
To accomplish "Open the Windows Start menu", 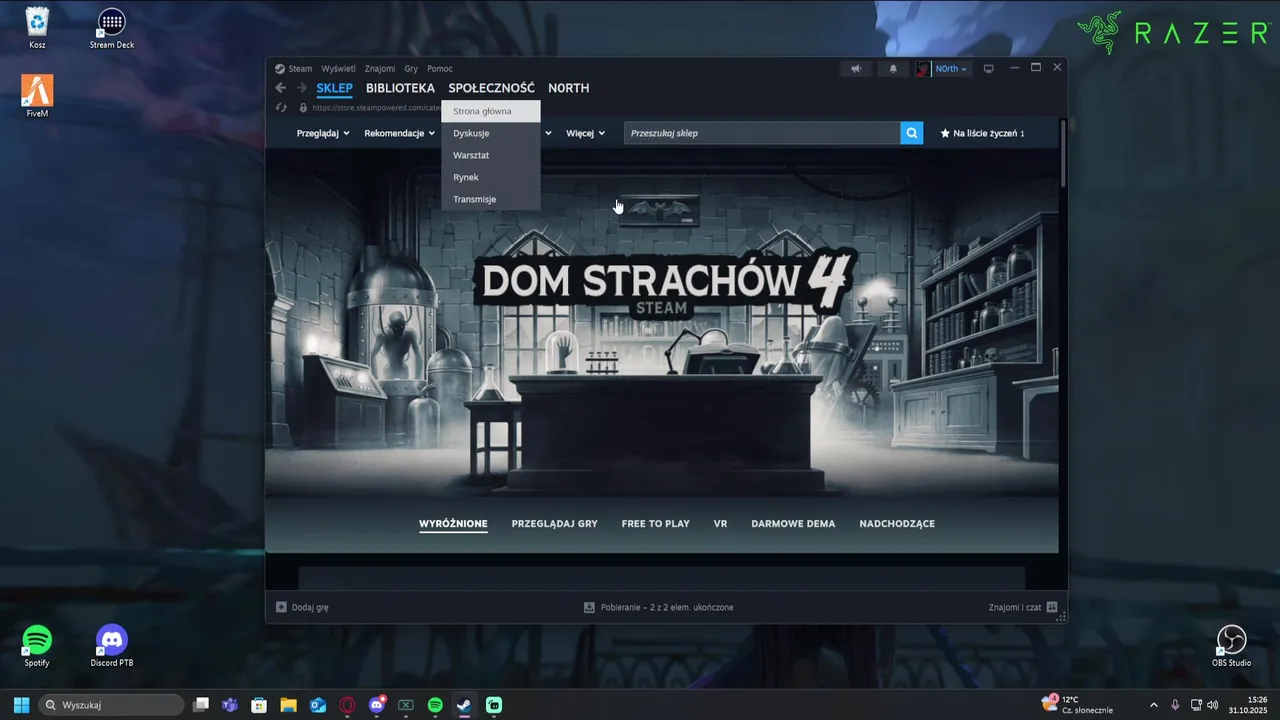I will [x=21, y=705].
